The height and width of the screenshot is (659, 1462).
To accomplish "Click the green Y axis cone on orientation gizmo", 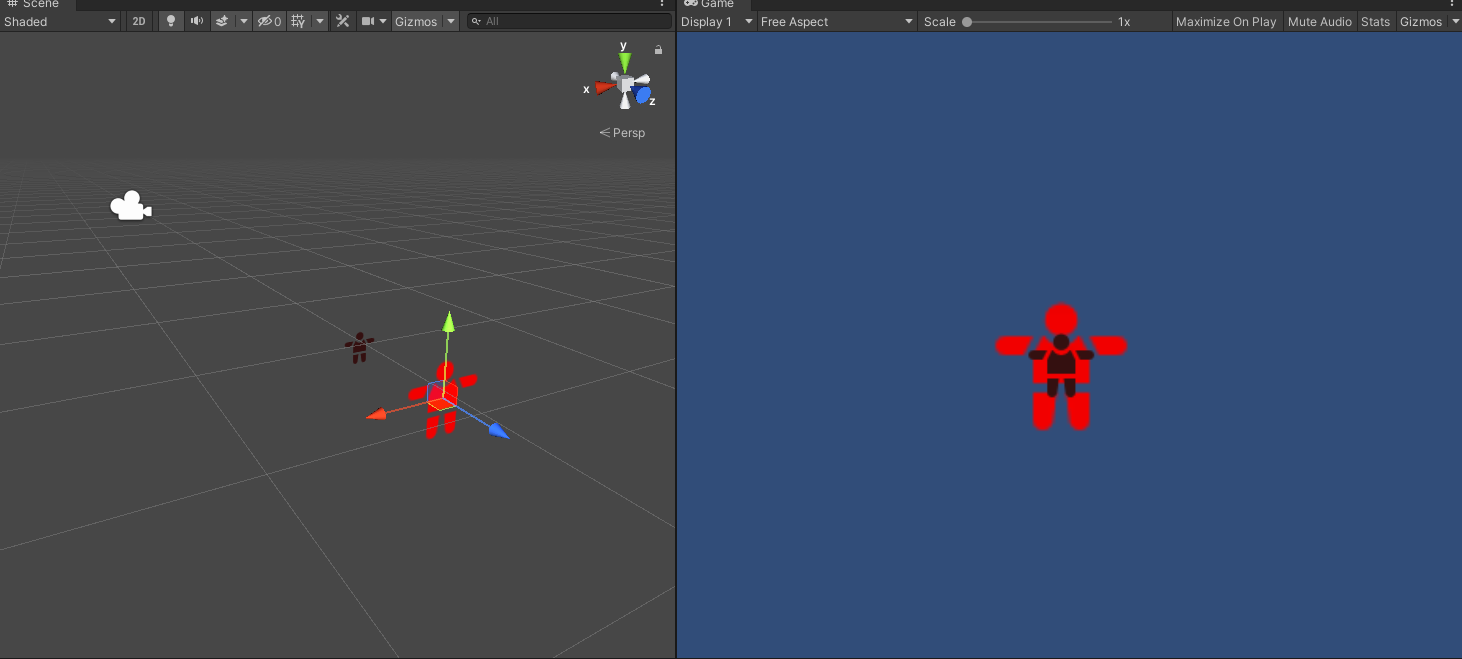I will [625, 62].
